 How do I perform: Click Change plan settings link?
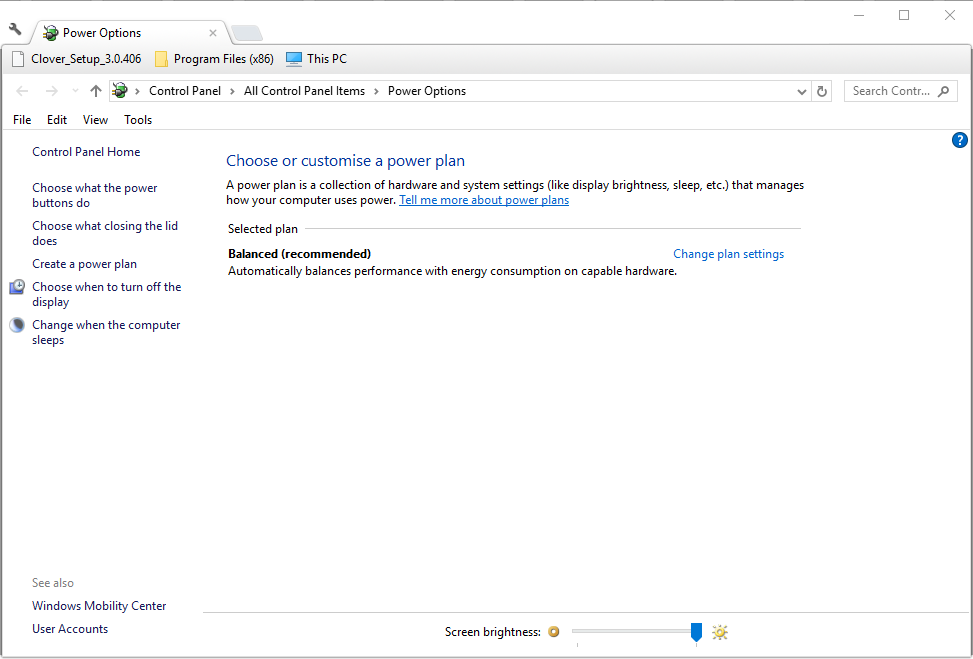pyautogui.click(x=728, y=254)
